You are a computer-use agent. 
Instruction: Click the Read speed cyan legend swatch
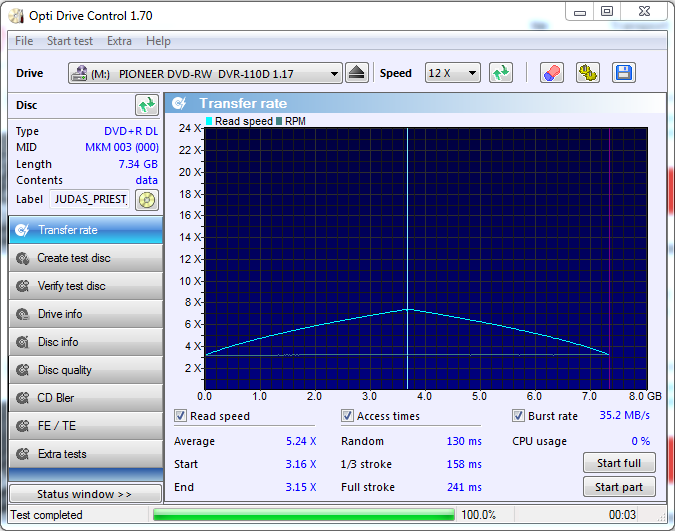209,121
